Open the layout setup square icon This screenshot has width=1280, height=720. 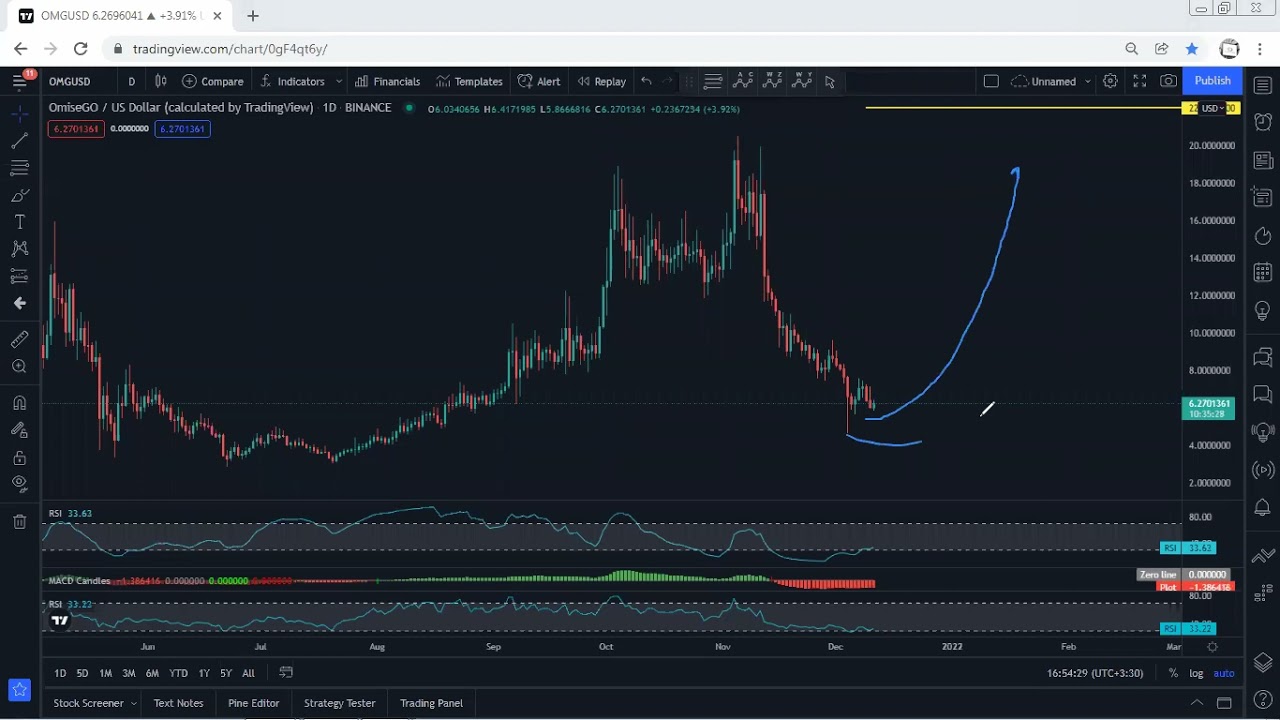991,81
